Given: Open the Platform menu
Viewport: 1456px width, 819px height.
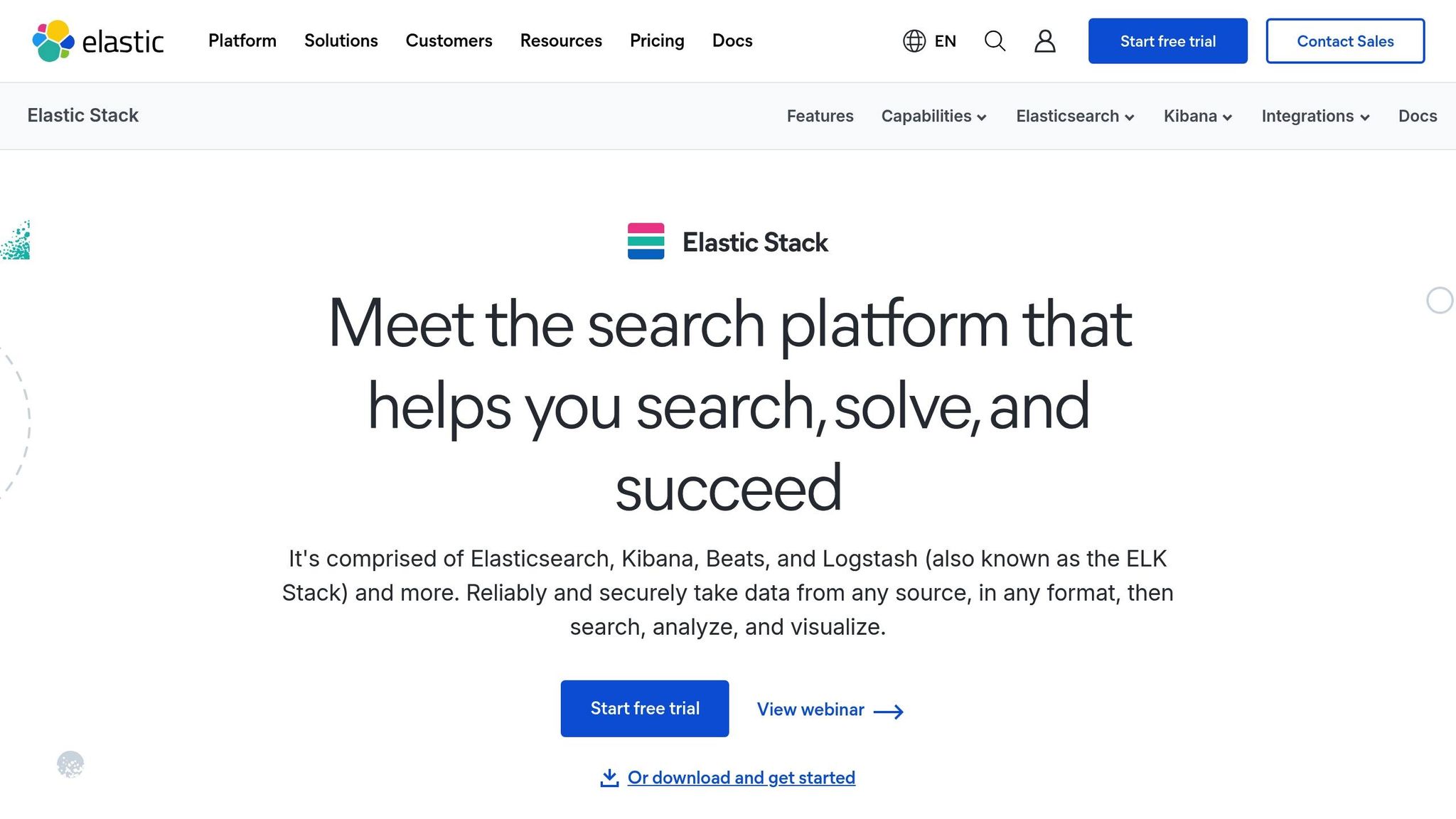Looking at the screenshot, I should coord(242,41).
